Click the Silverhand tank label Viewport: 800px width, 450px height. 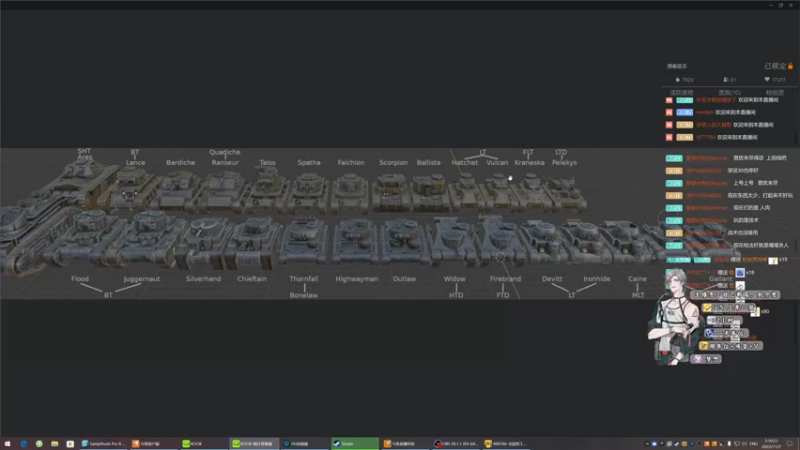pyautogui.click(x=204, y=279)
